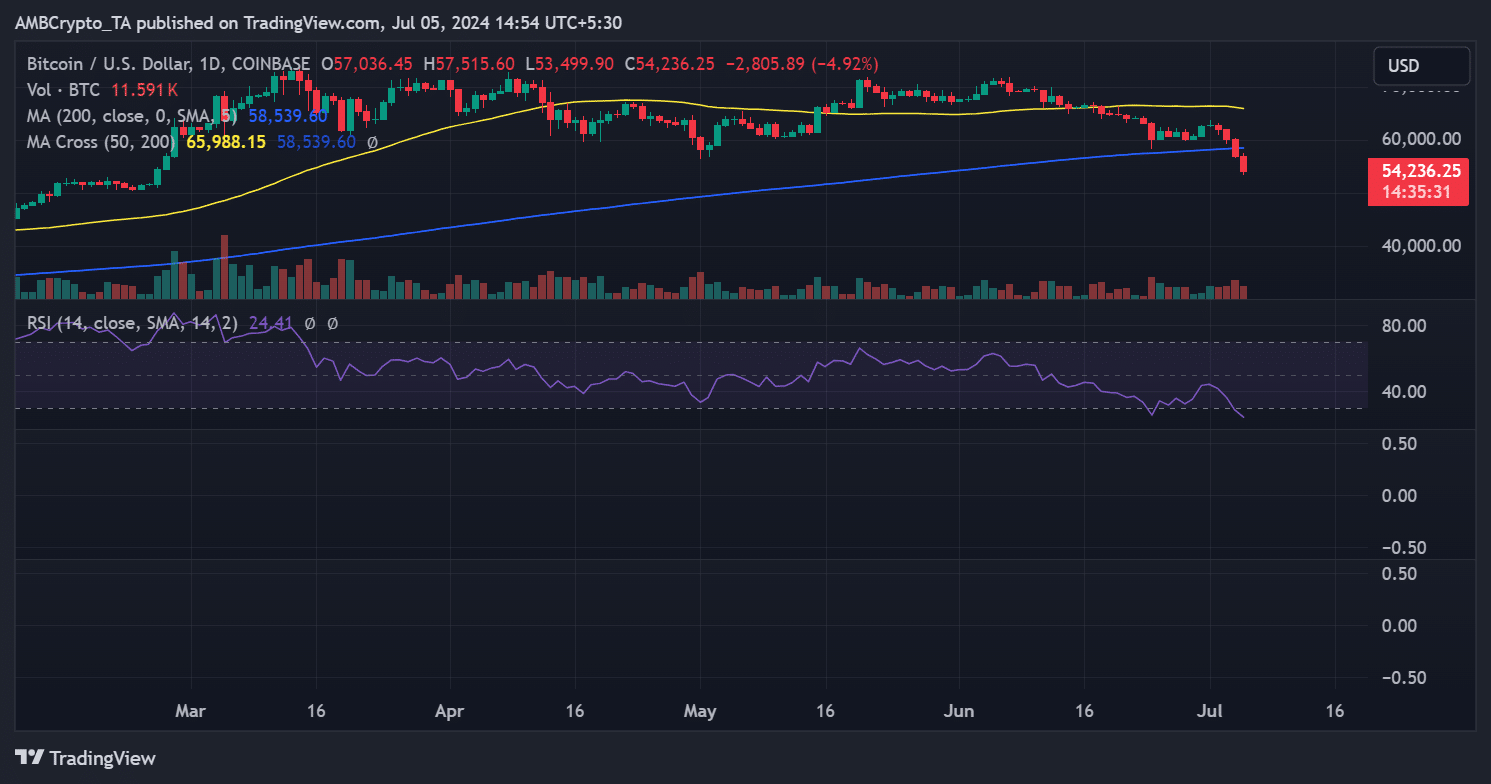Click the yellow 65,988.15 MA Cross value
This screenshot has height=784, width=1491.
point(226,142)
